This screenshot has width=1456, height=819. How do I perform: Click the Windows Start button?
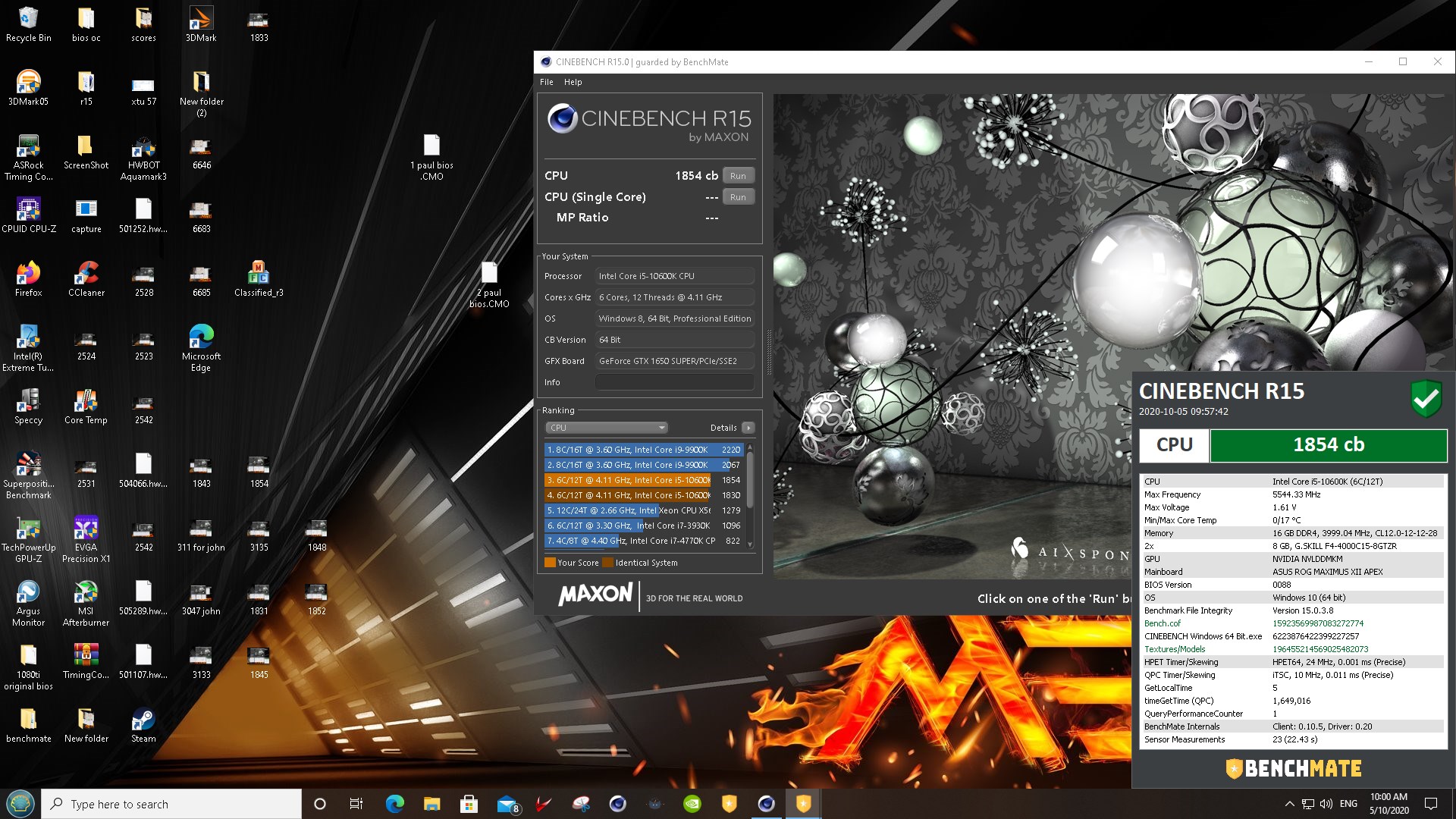20,804
